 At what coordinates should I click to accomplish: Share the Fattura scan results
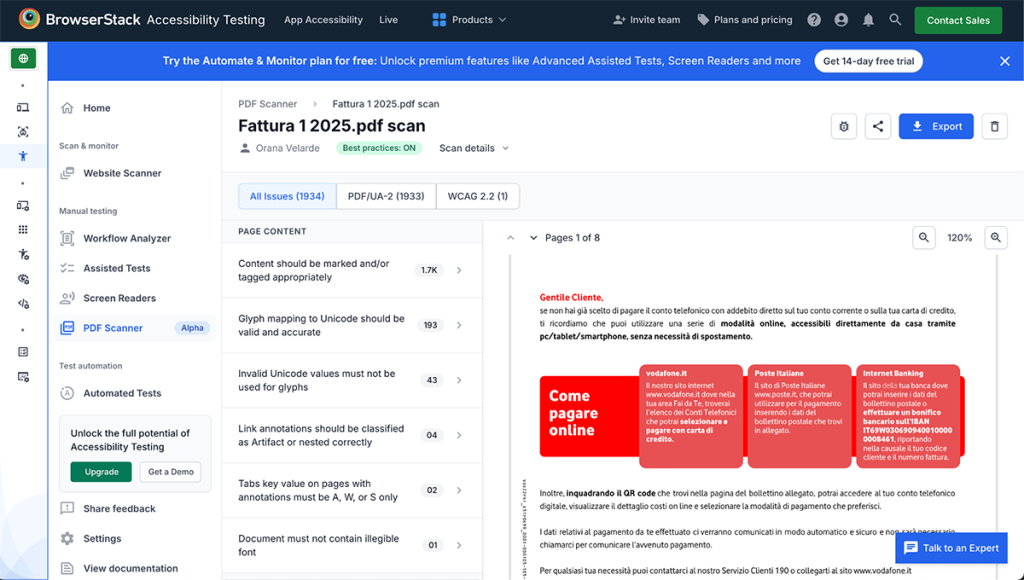(878, 126)
